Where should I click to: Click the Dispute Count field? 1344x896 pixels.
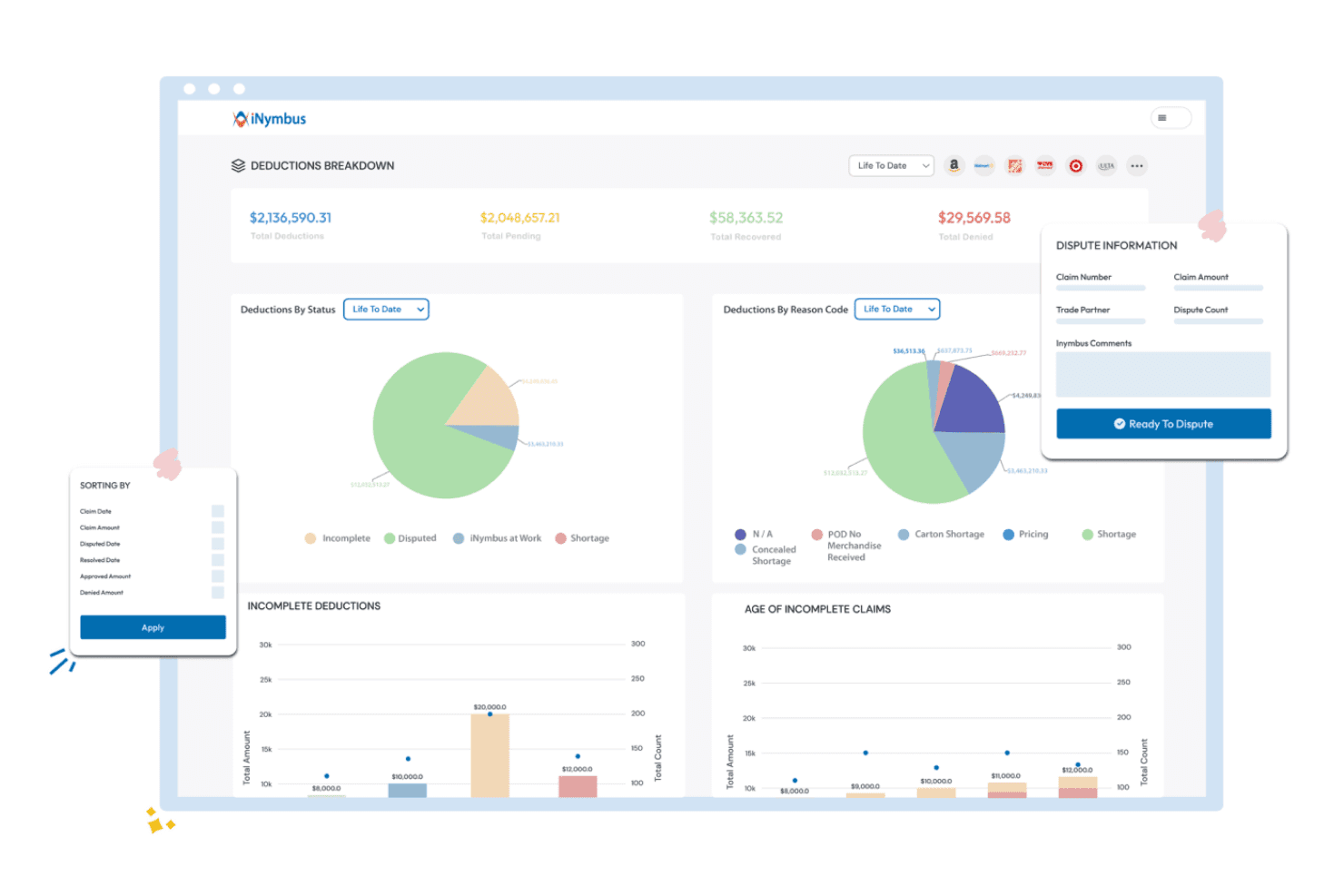click(x=1219, y=320)
